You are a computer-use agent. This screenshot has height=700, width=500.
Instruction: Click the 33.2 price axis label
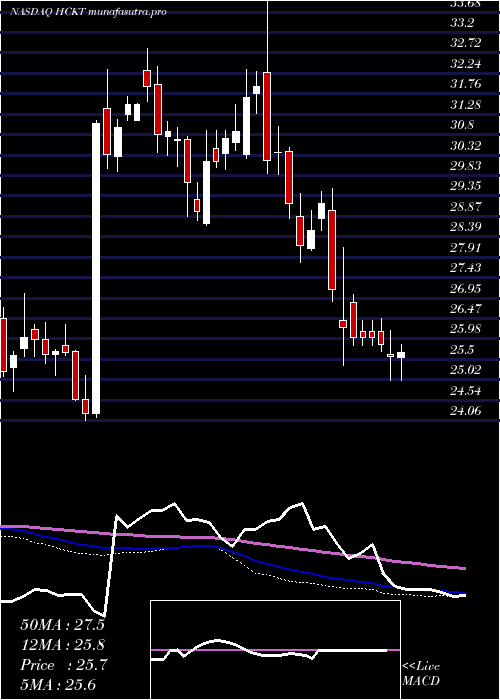[462, 23]
